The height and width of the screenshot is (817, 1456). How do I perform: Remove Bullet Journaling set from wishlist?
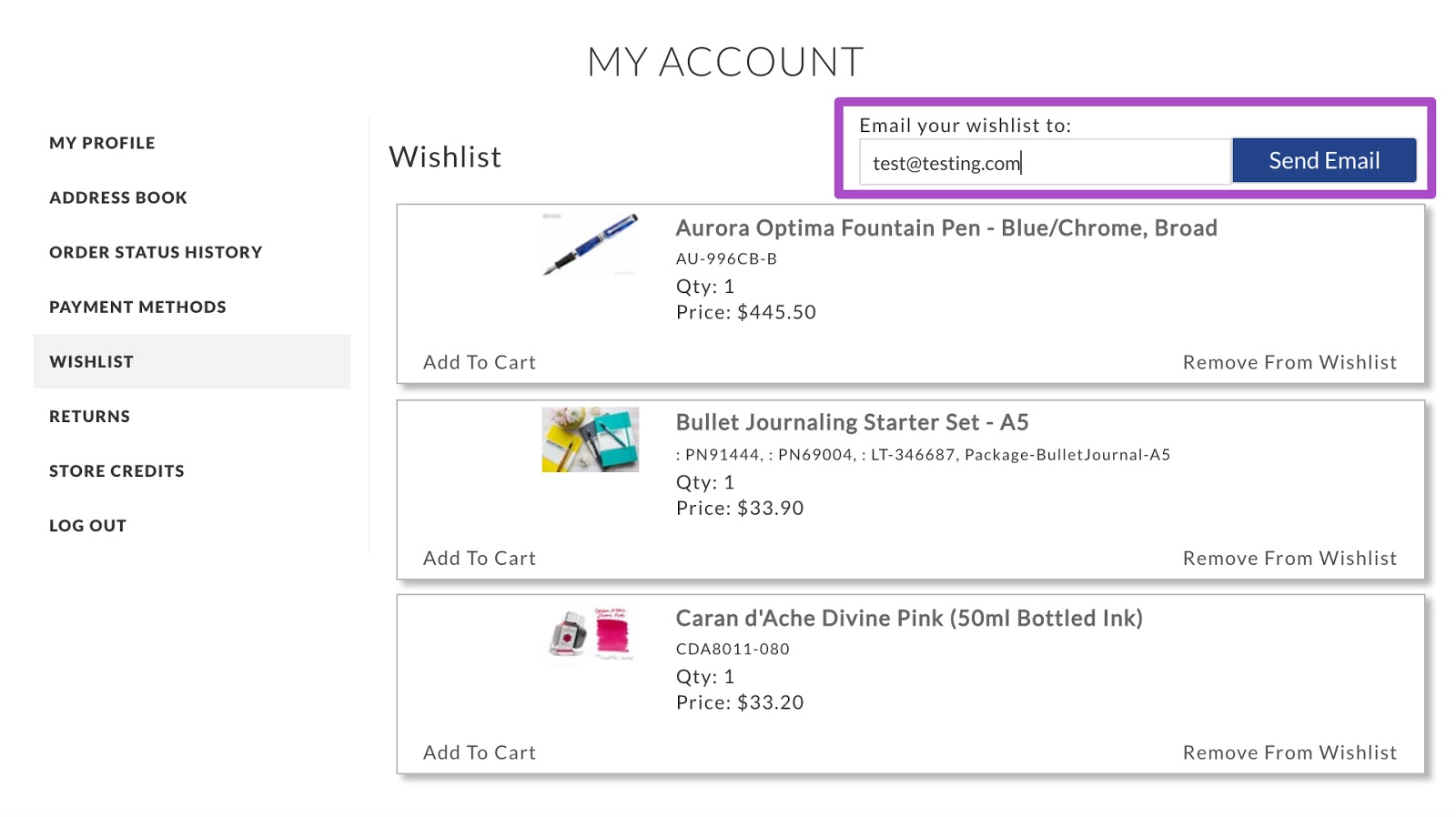point(1289,558)
